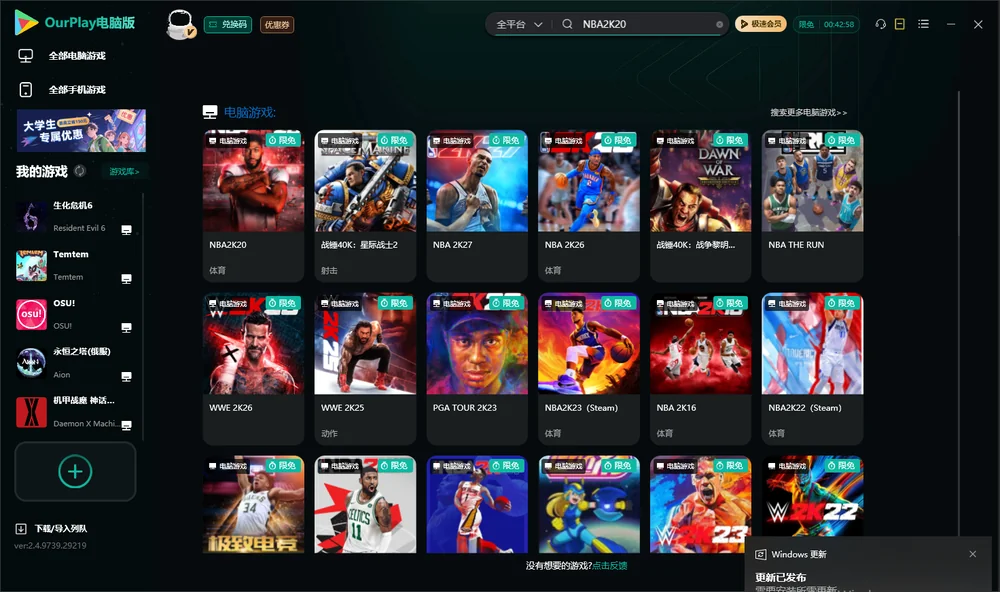The height and width of the screenshot is (592, 1000).
Task: Open the NBA2K23 (Steam) game card
Action: click(589, 369)
